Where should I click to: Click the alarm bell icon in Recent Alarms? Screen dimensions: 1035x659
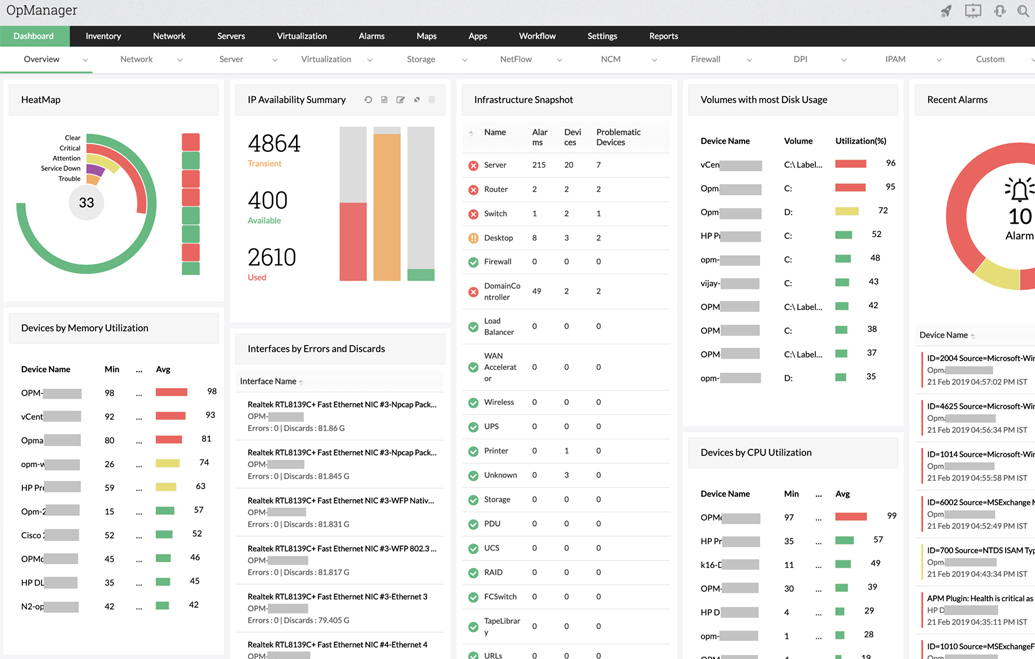[1020, 190]
